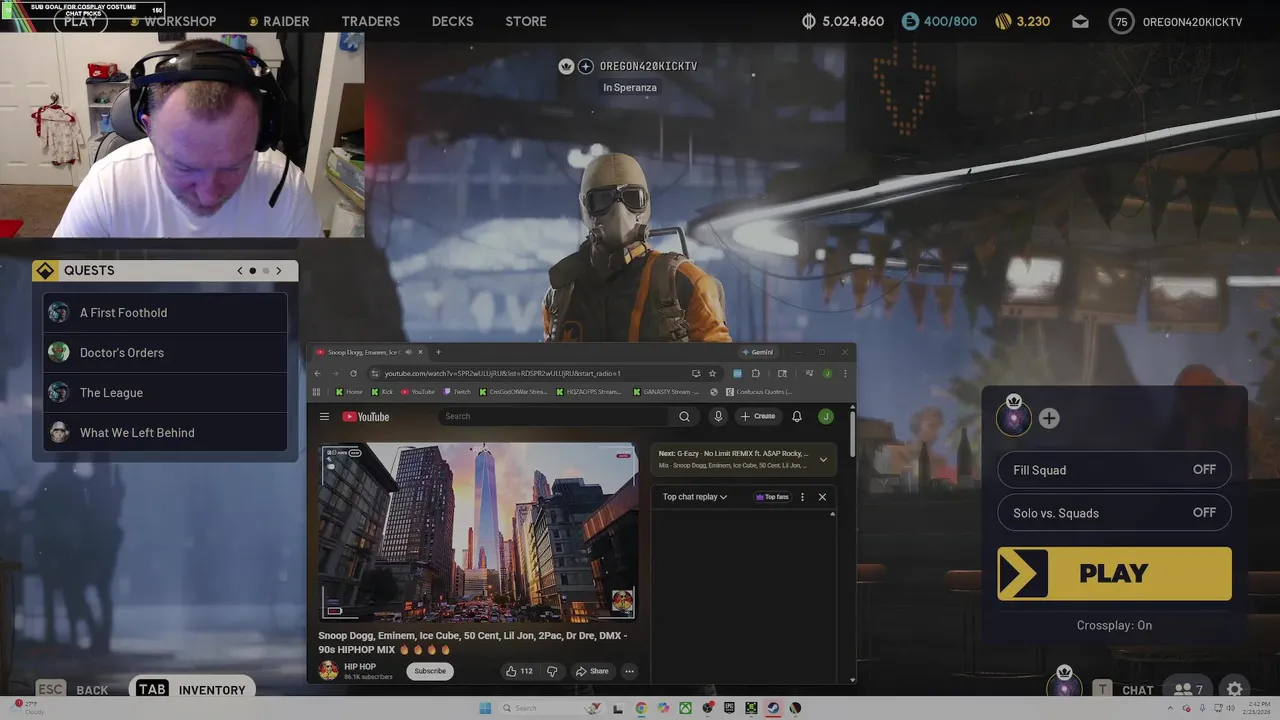Click YouTube account avatar J
1280x720 pixels.
(825, 416)
